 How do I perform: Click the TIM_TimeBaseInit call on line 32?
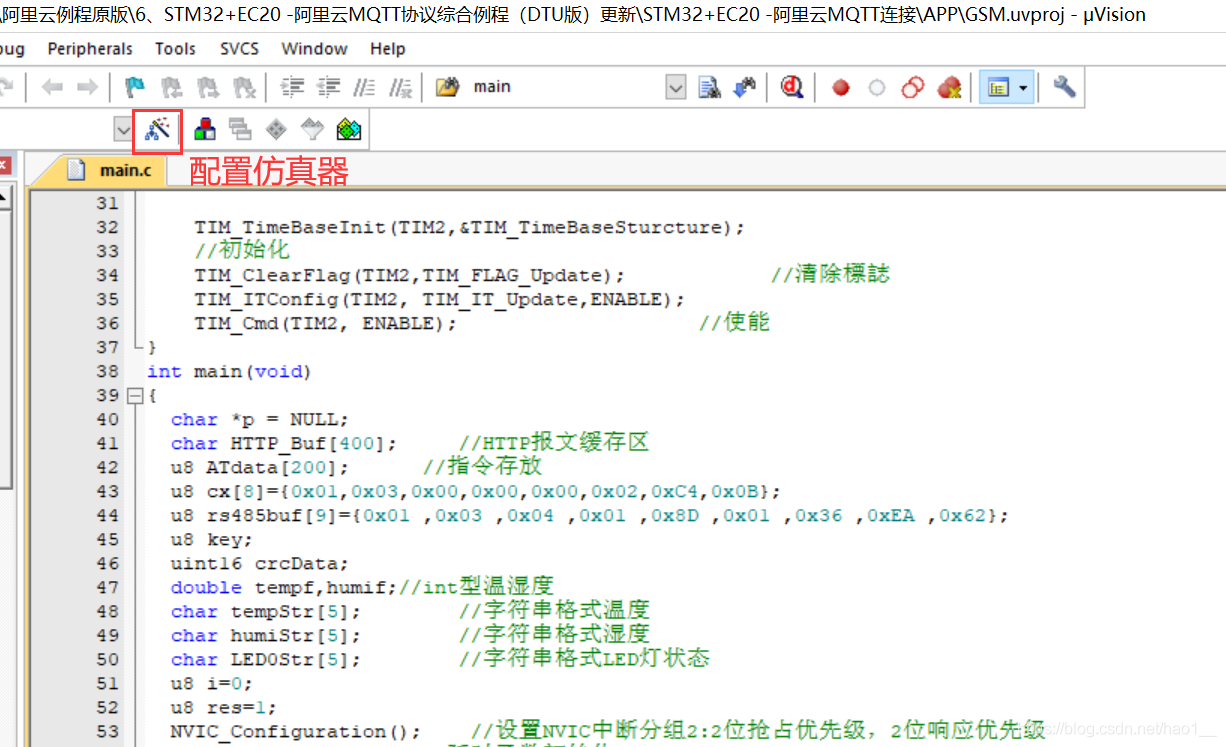click(x=470, y=227)
